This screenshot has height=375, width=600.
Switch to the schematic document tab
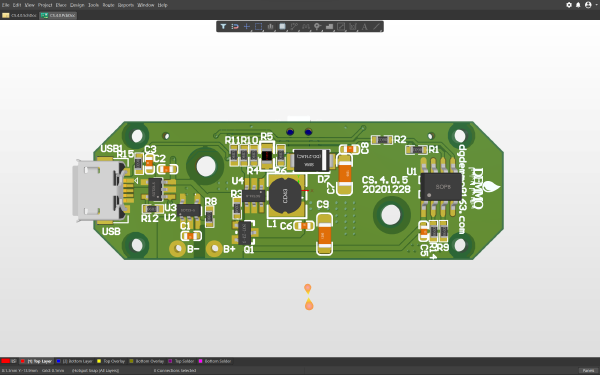tap(20, 15)
